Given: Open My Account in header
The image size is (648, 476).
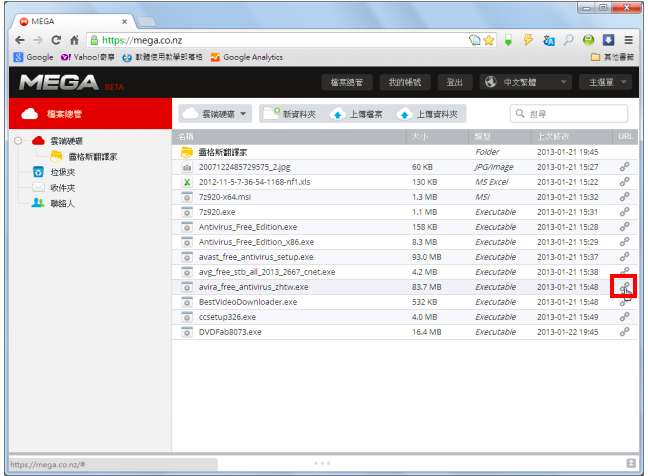Looking at the screenshot, I should tap(405, 82).
